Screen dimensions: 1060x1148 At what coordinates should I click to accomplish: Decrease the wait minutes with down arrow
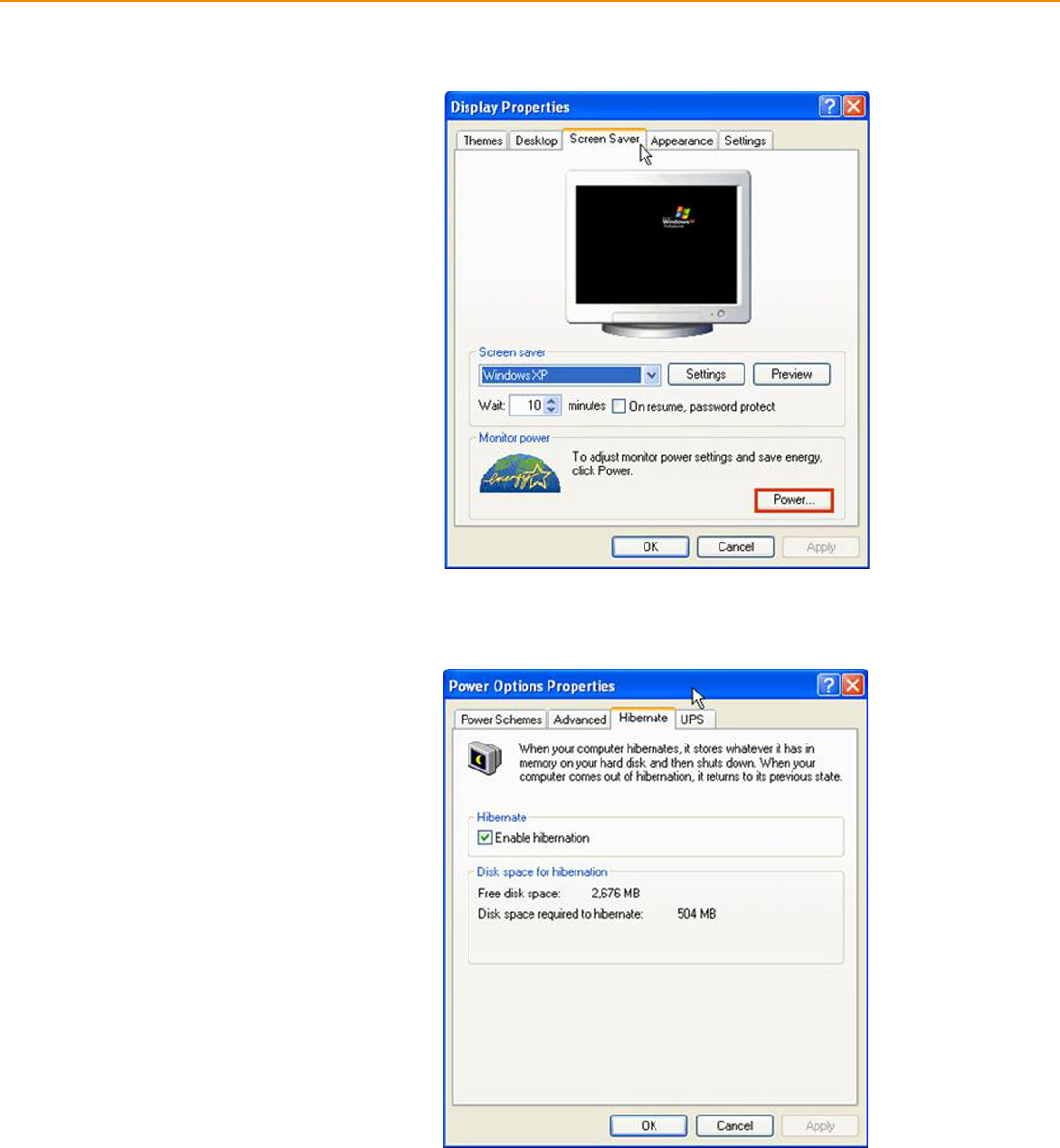click(552, 410)
